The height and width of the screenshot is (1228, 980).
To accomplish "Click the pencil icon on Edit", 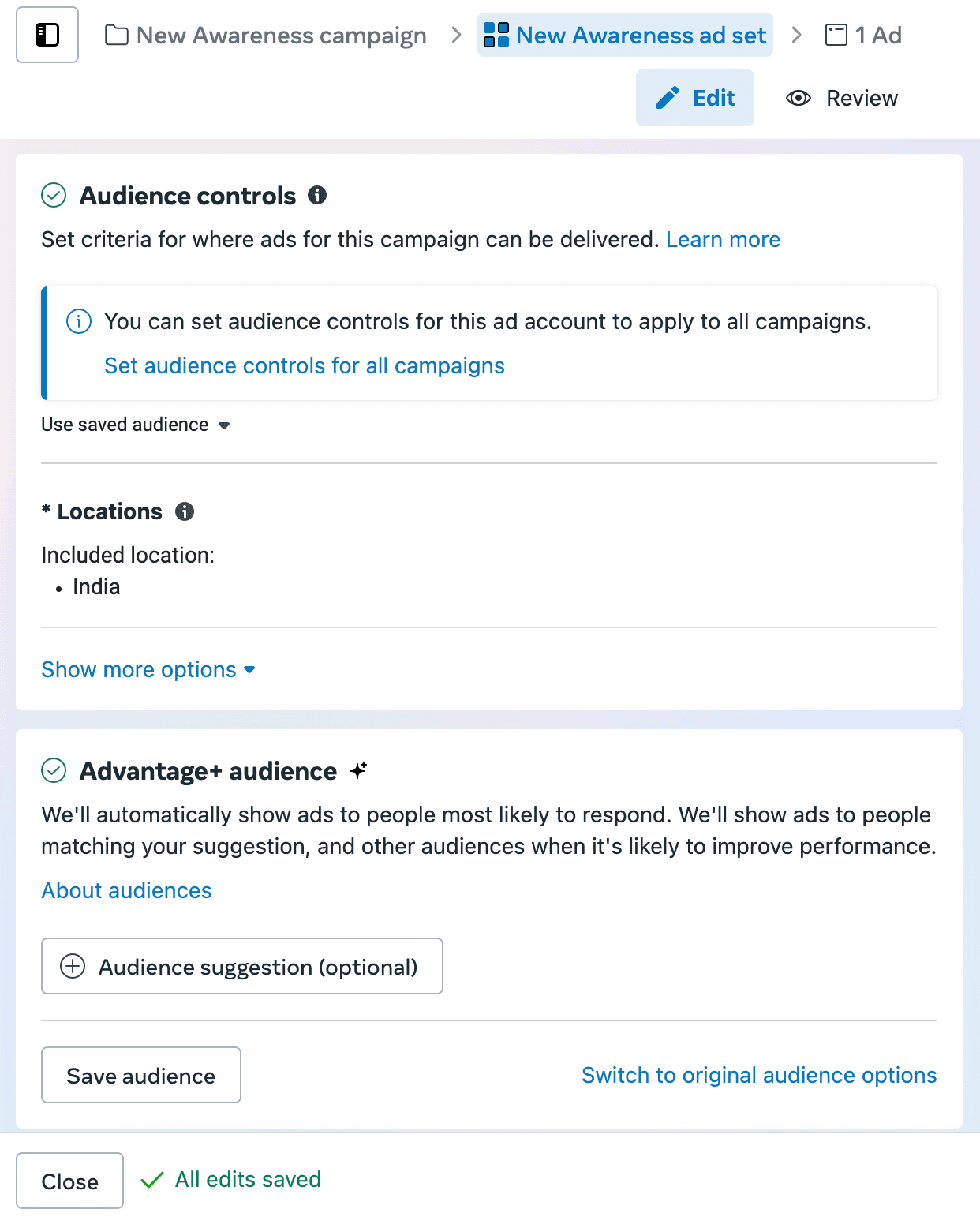I will (668, 98).
